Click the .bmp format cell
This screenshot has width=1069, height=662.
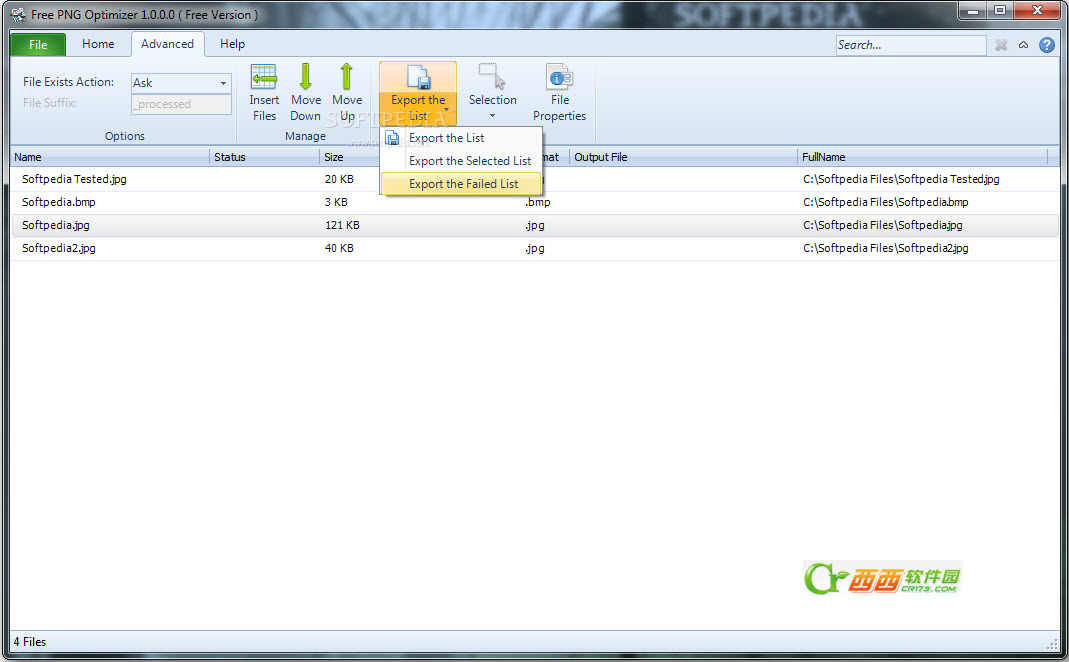tap(538, 202)
